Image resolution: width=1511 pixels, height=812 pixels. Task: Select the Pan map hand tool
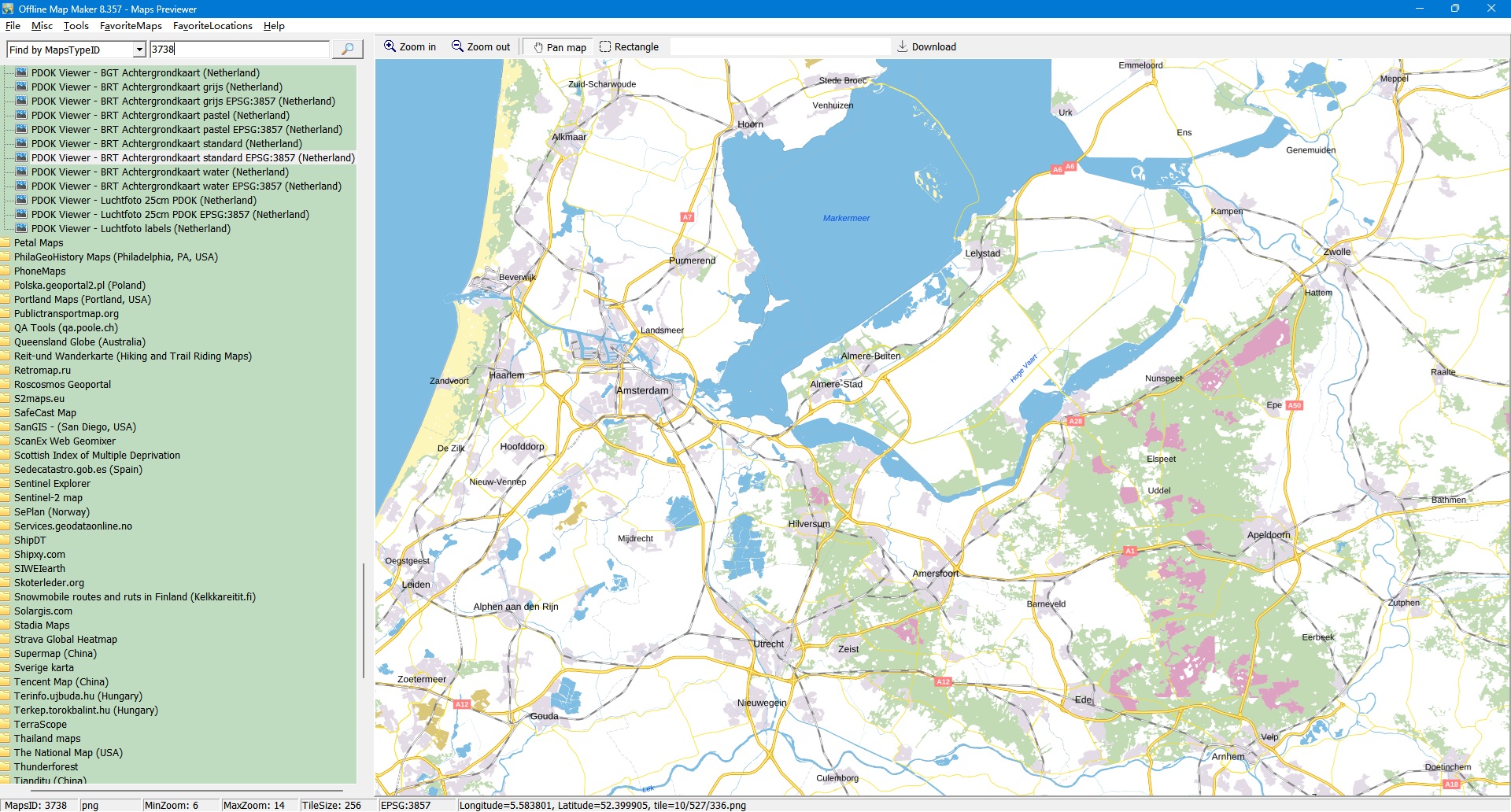(538, 47)
